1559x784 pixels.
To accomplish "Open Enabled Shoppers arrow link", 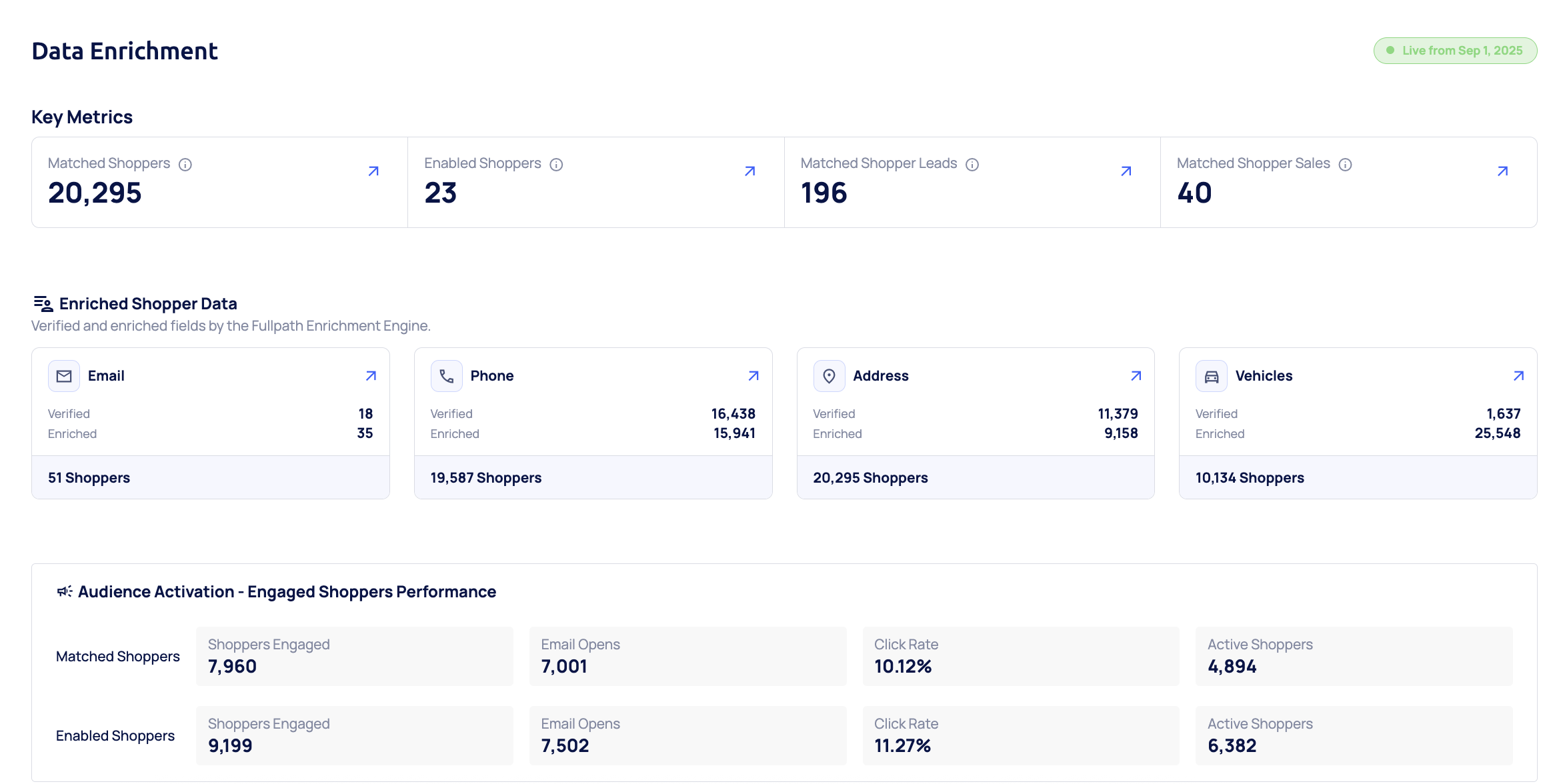I will (749, 171).
